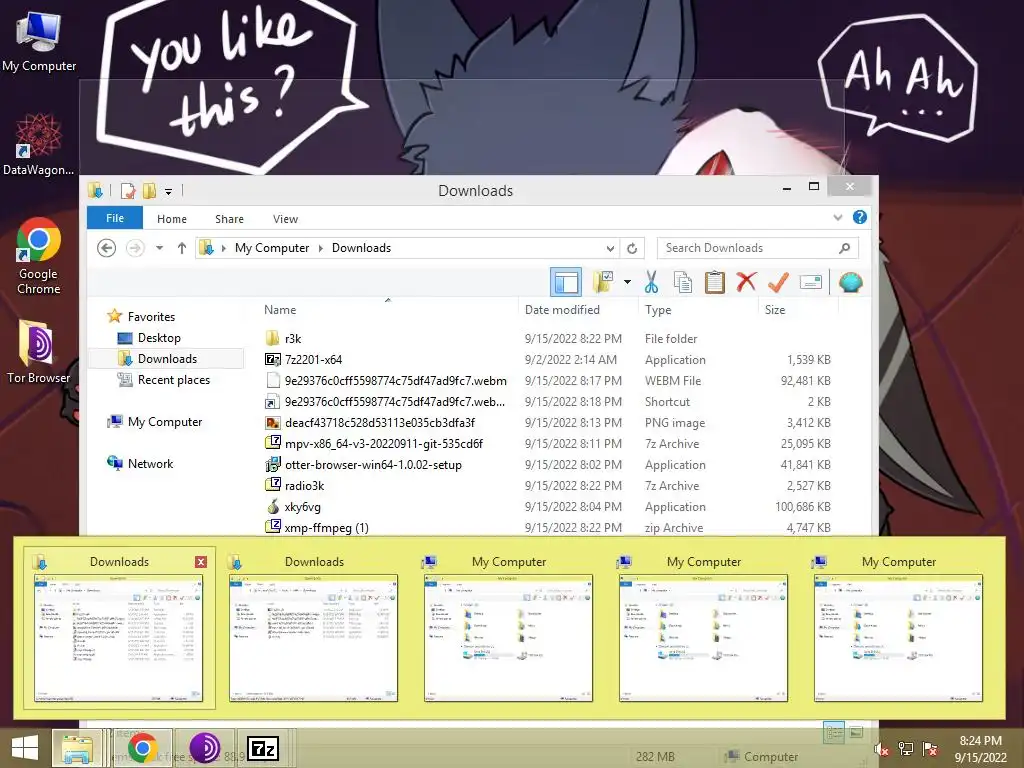
Task: Click the search magnifier icon
Action: coord(844,248)
